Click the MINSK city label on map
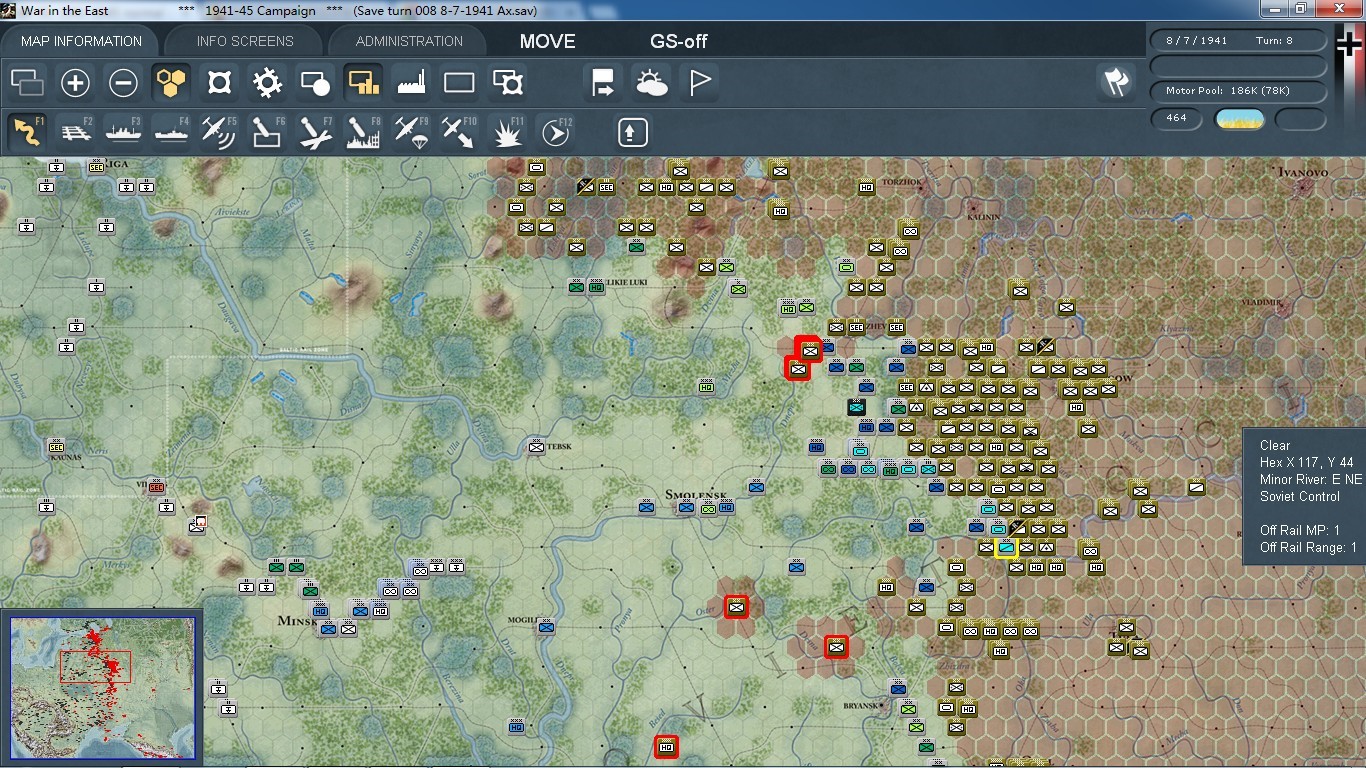The height and width of the screenshot is (768, 1366). [x=297, y=621]
